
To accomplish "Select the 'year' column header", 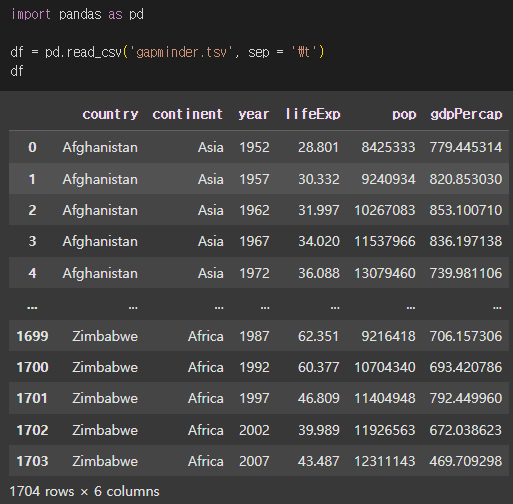I will point(254,114).
